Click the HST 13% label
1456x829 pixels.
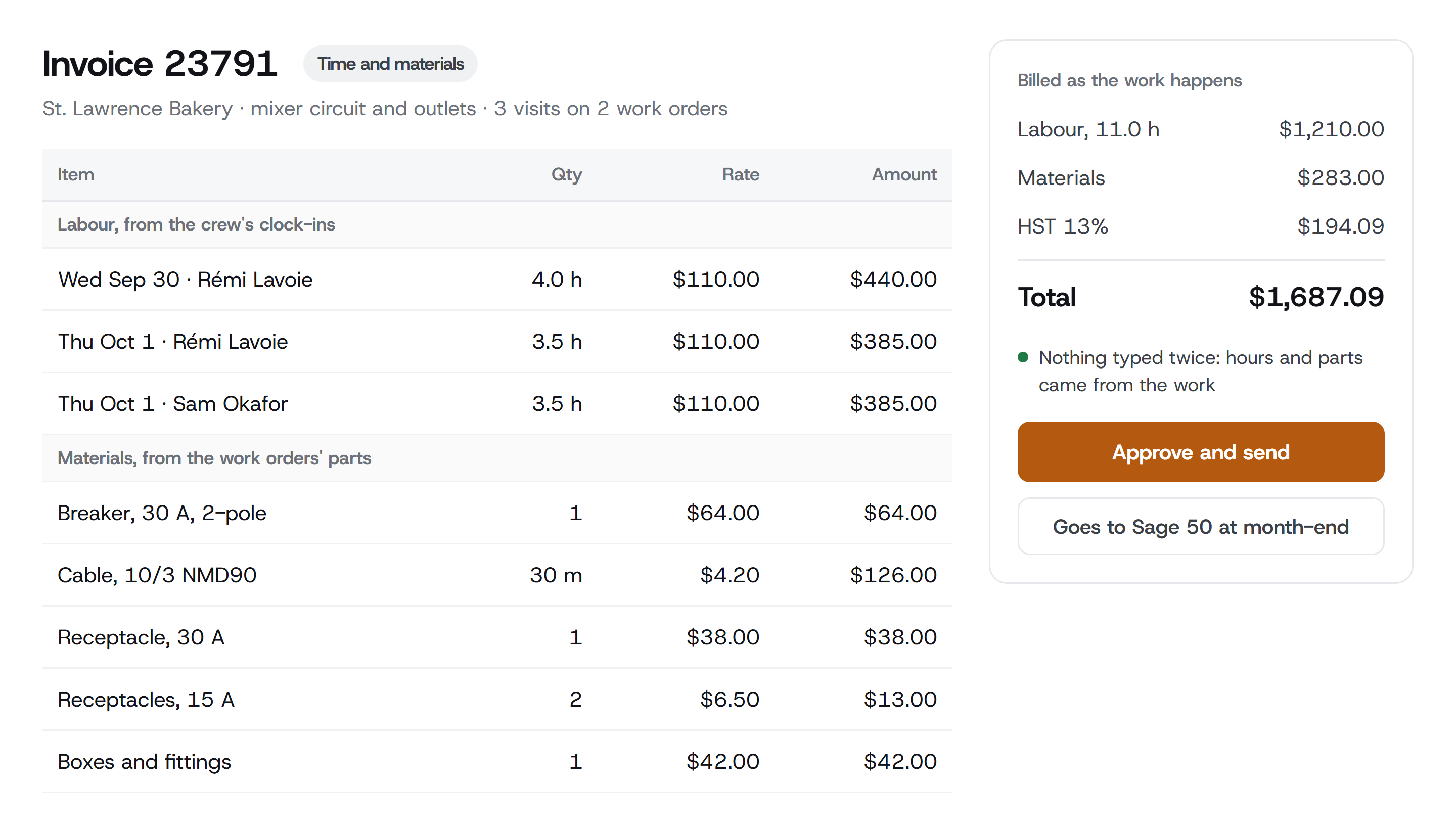[1063, 226]
